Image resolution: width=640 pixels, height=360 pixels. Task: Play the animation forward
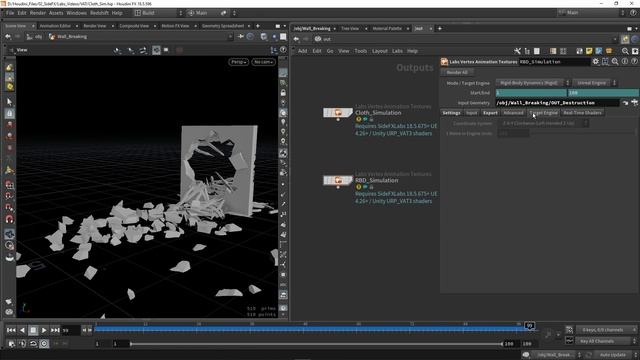(44, 330)
